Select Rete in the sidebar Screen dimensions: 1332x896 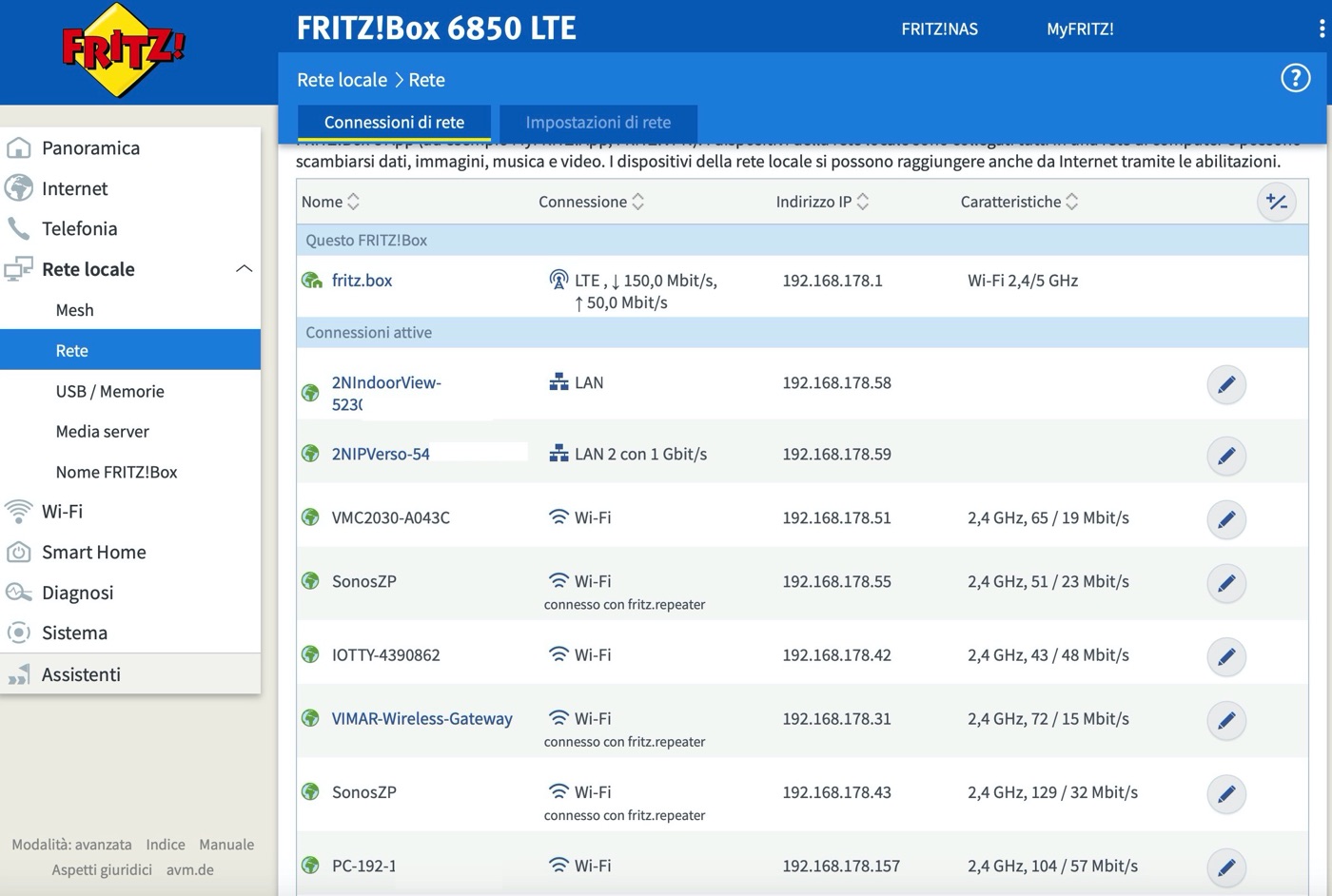[x=130, y=350]
